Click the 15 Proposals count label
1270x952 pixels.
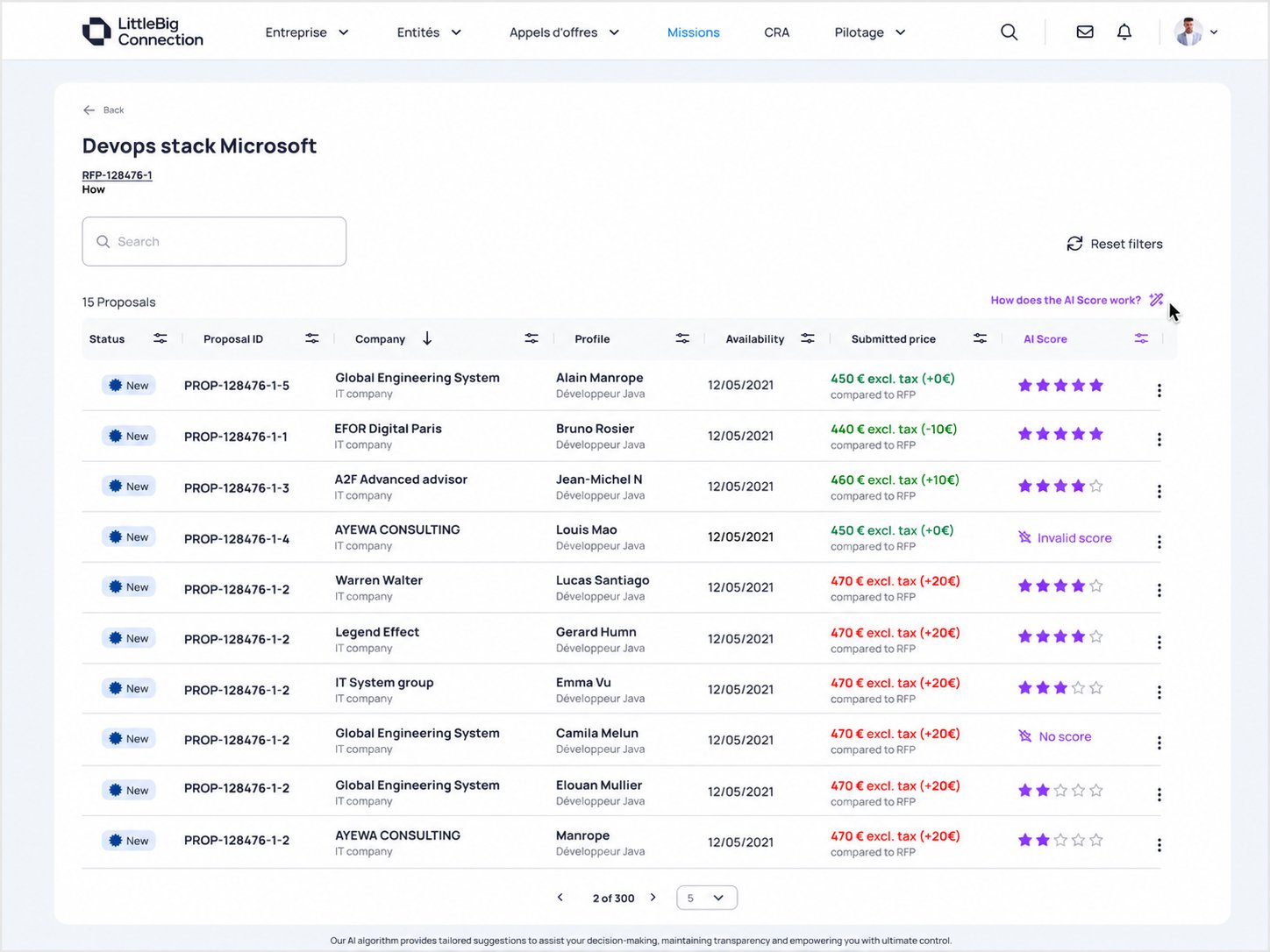click(x=118, y=302)
